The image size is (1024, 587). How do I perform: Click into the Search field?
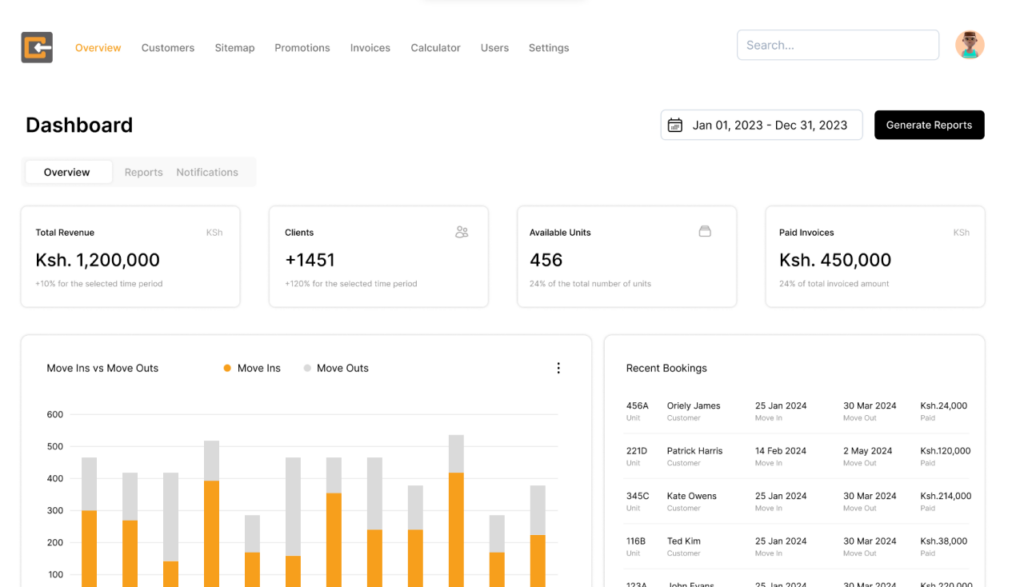click(837, 45)
